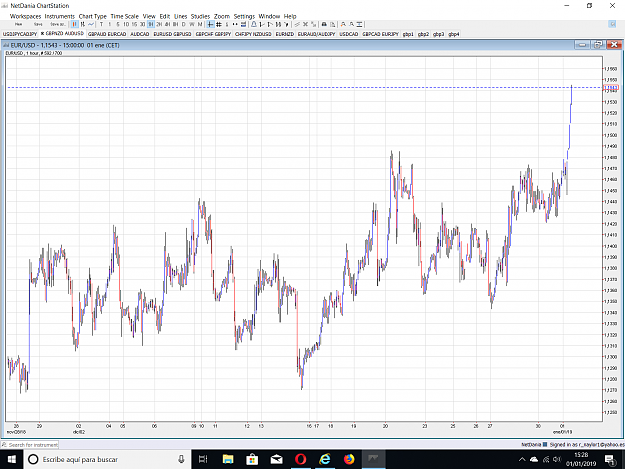Switch to GBPAUD EURCAD workspace tab

(x=107, y=34)
